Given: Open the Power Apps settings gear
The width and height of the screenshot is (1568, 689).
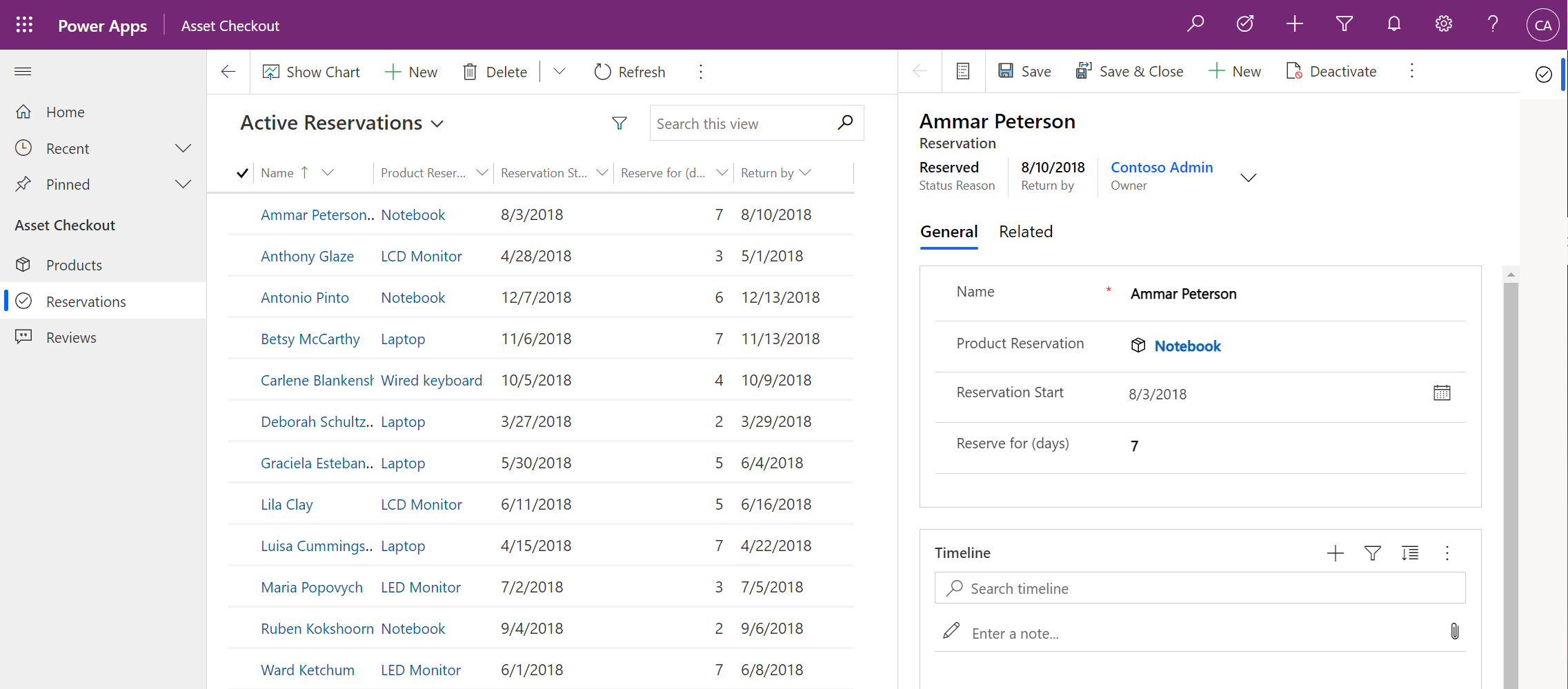Looking at the screenshot, I should [x=1443, y=23].
